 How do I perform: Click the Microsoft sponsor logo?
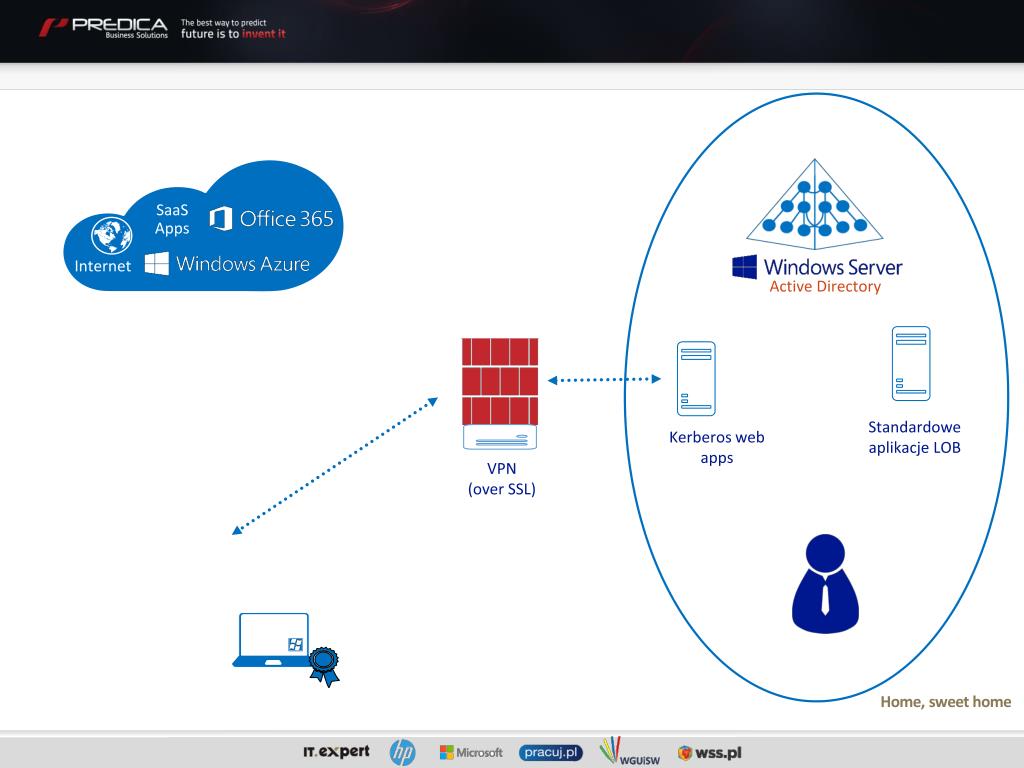471,752
